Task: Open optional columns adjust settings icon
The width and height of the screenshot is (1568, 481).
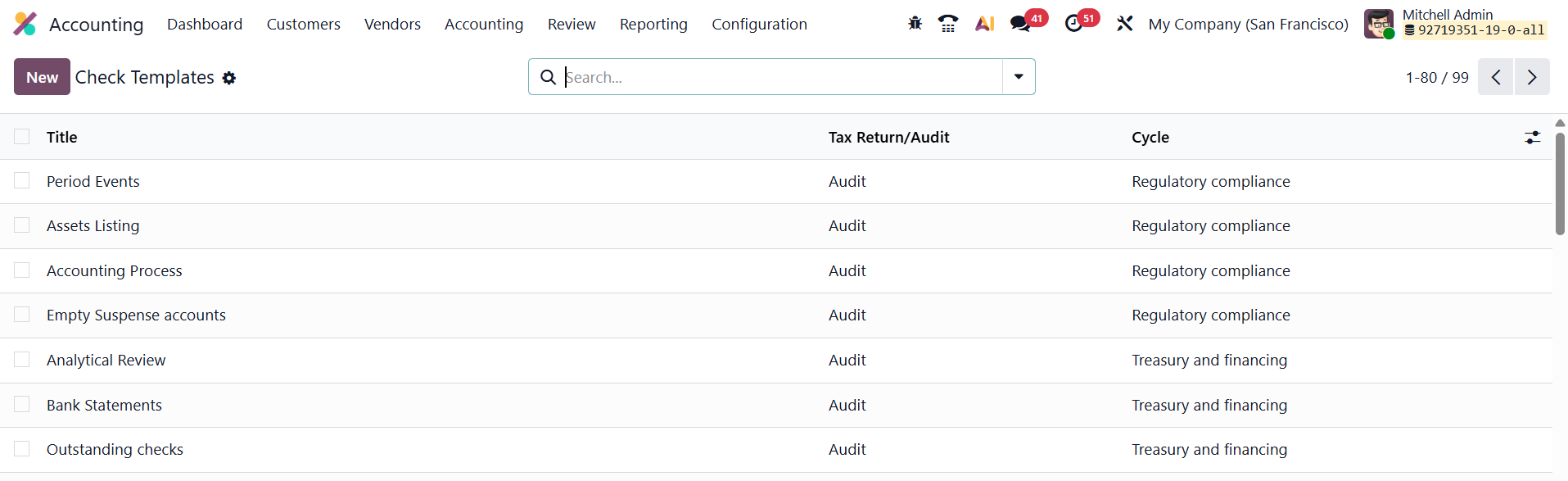Action: pyautogui.click(x=1532, y=138)
